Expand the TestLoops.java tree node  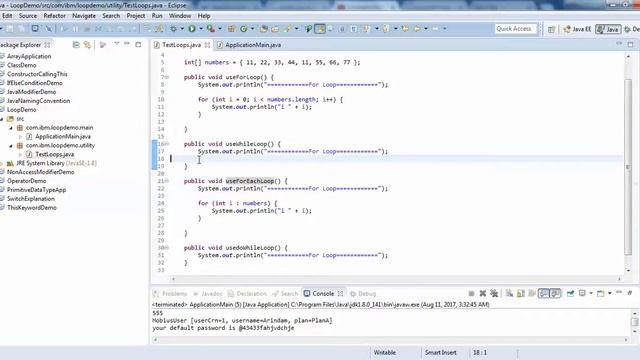pyautogui.click(x=20, y=155)
